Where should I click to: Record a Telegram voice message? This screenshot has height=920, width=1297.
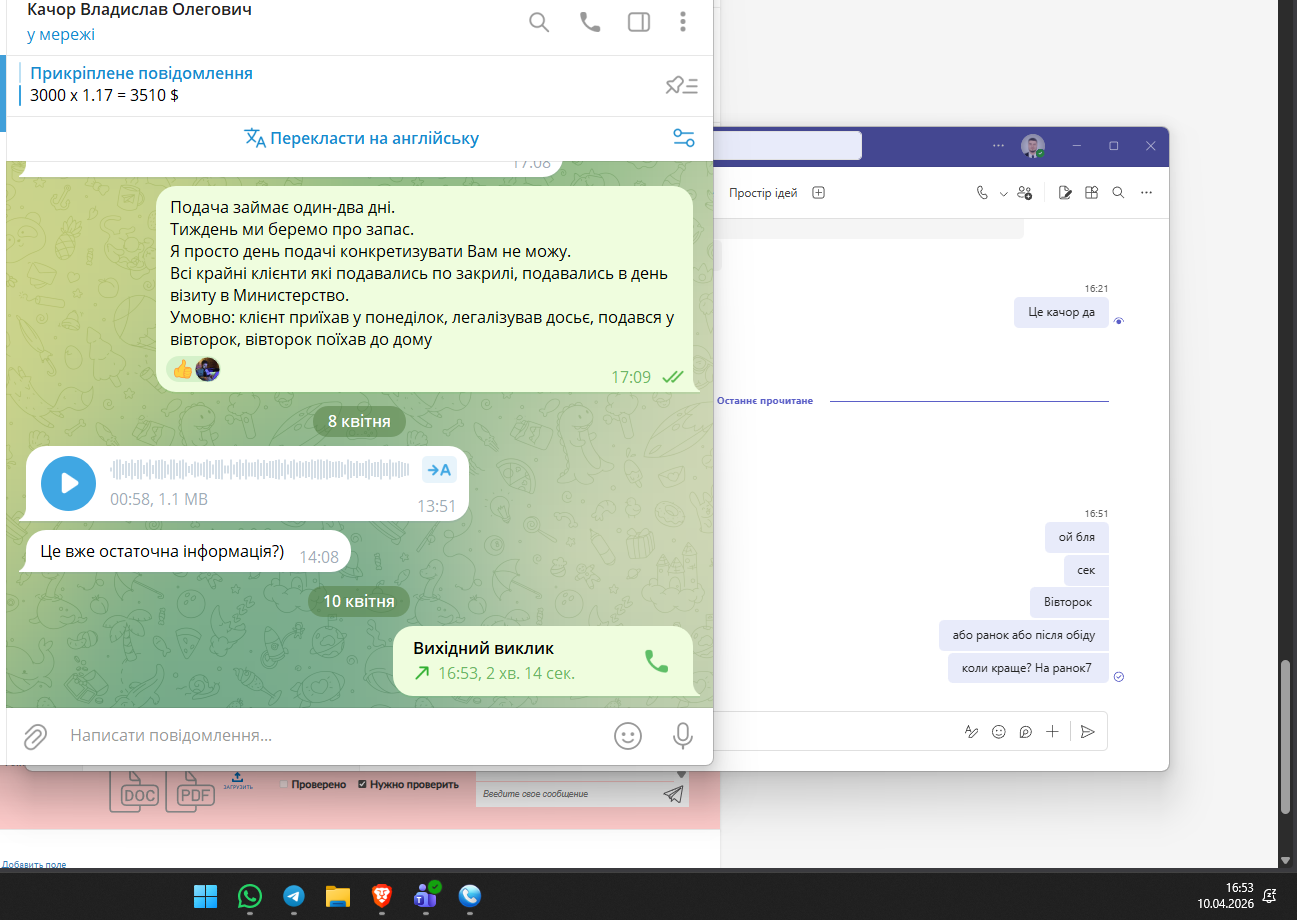click(683, 736)
